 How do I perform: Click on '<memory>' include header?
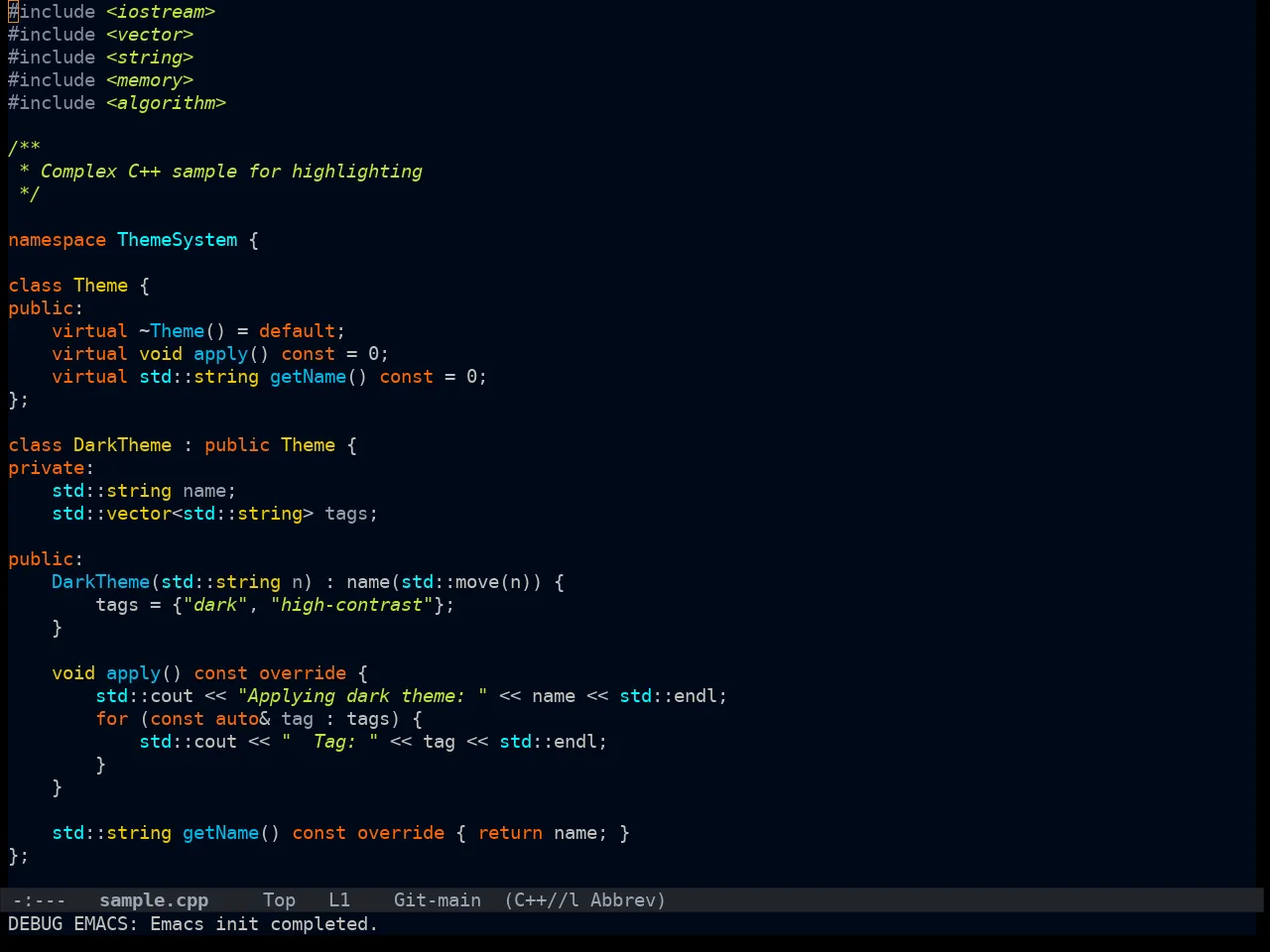pos(150,80)
